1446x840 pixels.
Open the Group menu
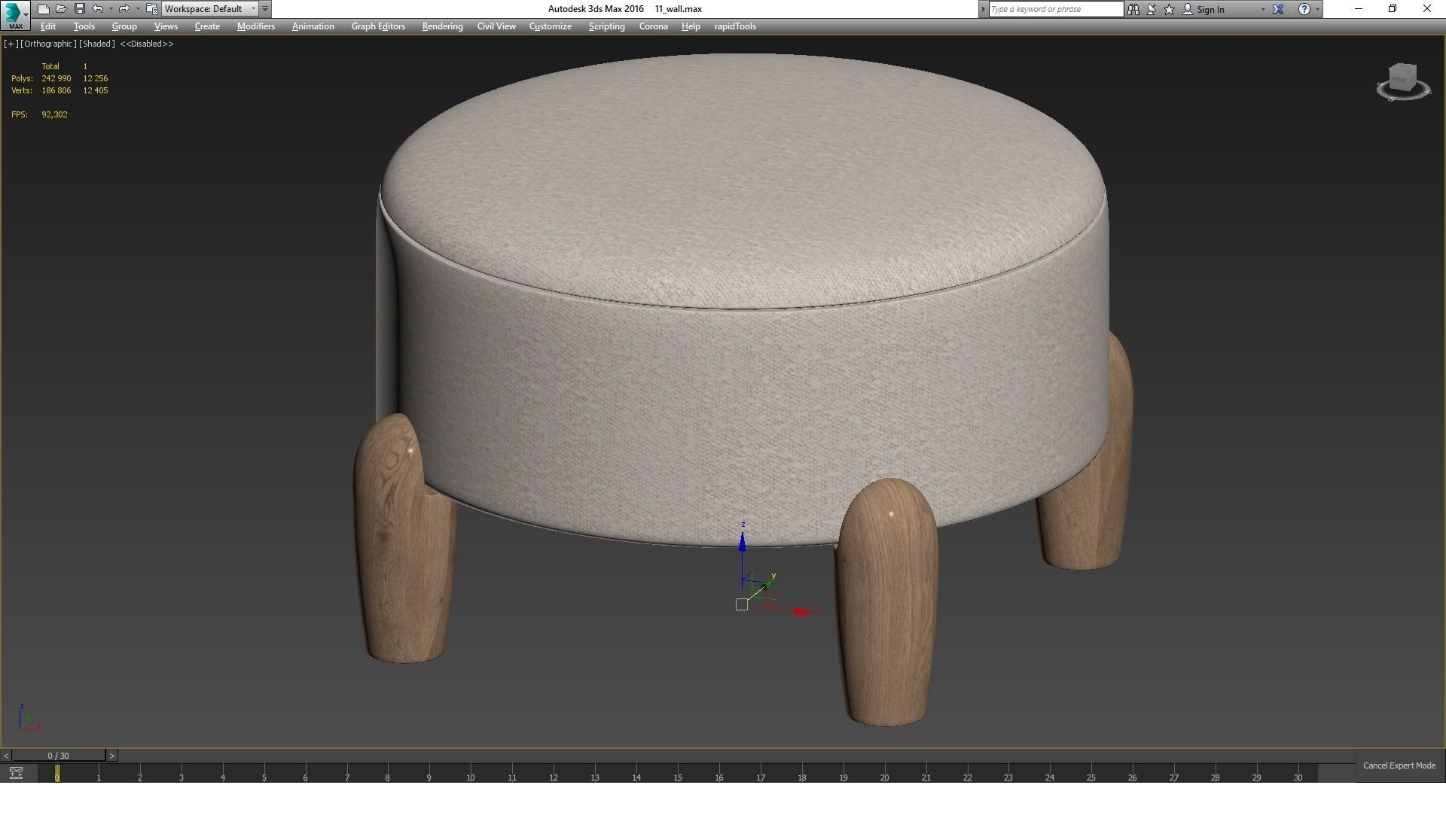point(124,26)
